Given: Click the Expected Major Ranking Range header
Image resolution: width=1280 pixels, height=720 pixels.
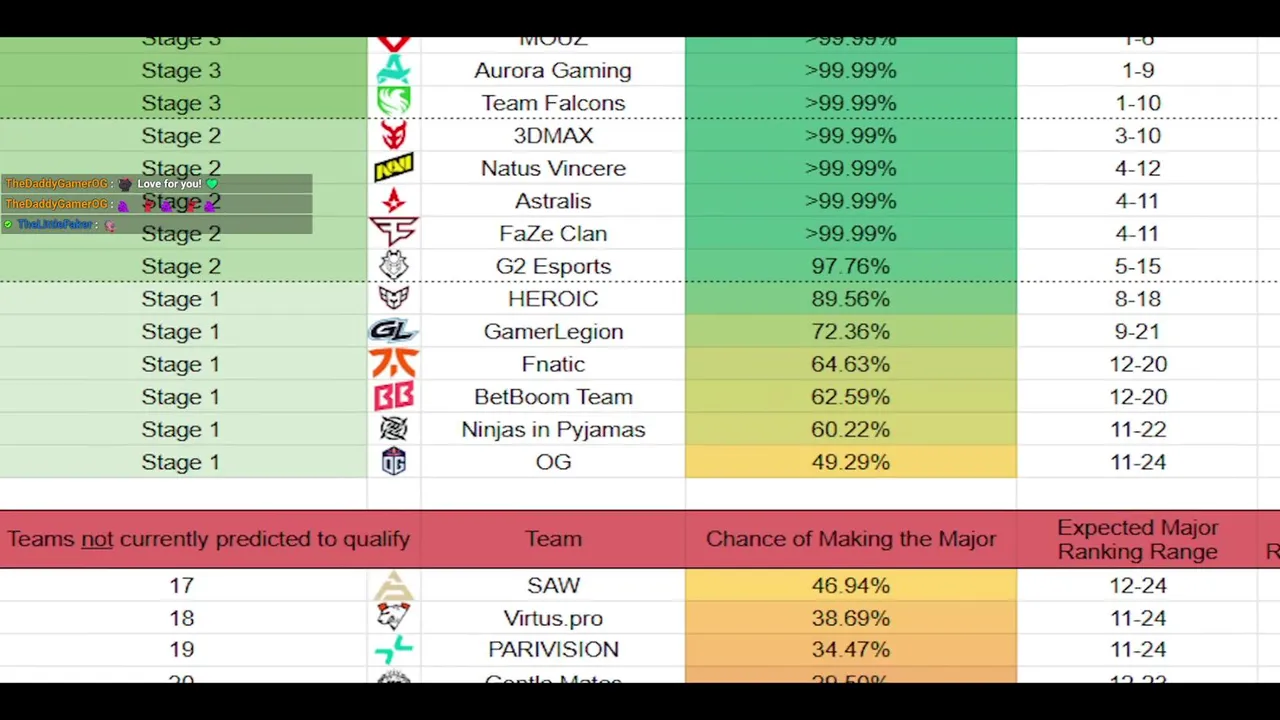Looking at the screenshot, I should pyautogui.click(x=1137, y=540).
